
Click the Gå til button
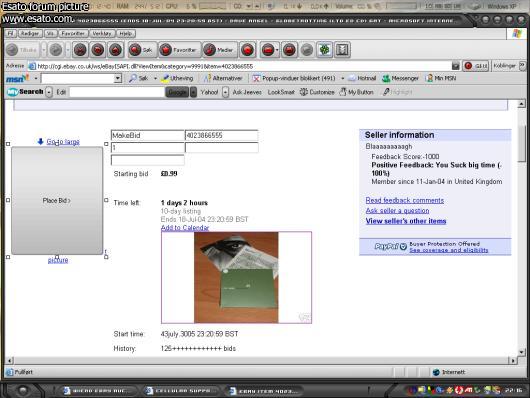pyautogui.click(x=476, y=66)
